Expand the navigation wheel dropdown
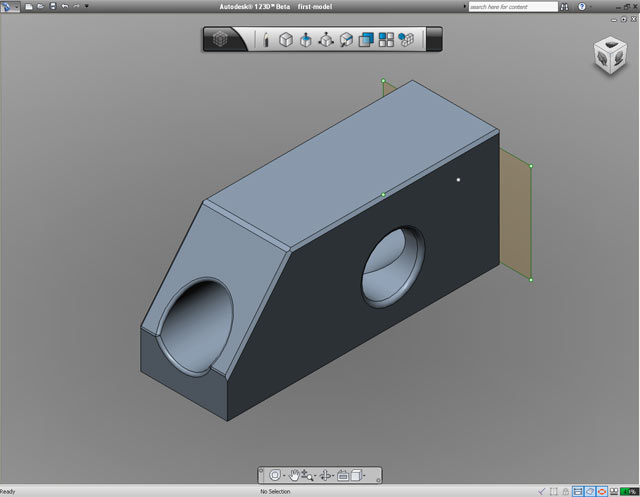The width and height of the screenshot is (640, 497). click(284, 476)
